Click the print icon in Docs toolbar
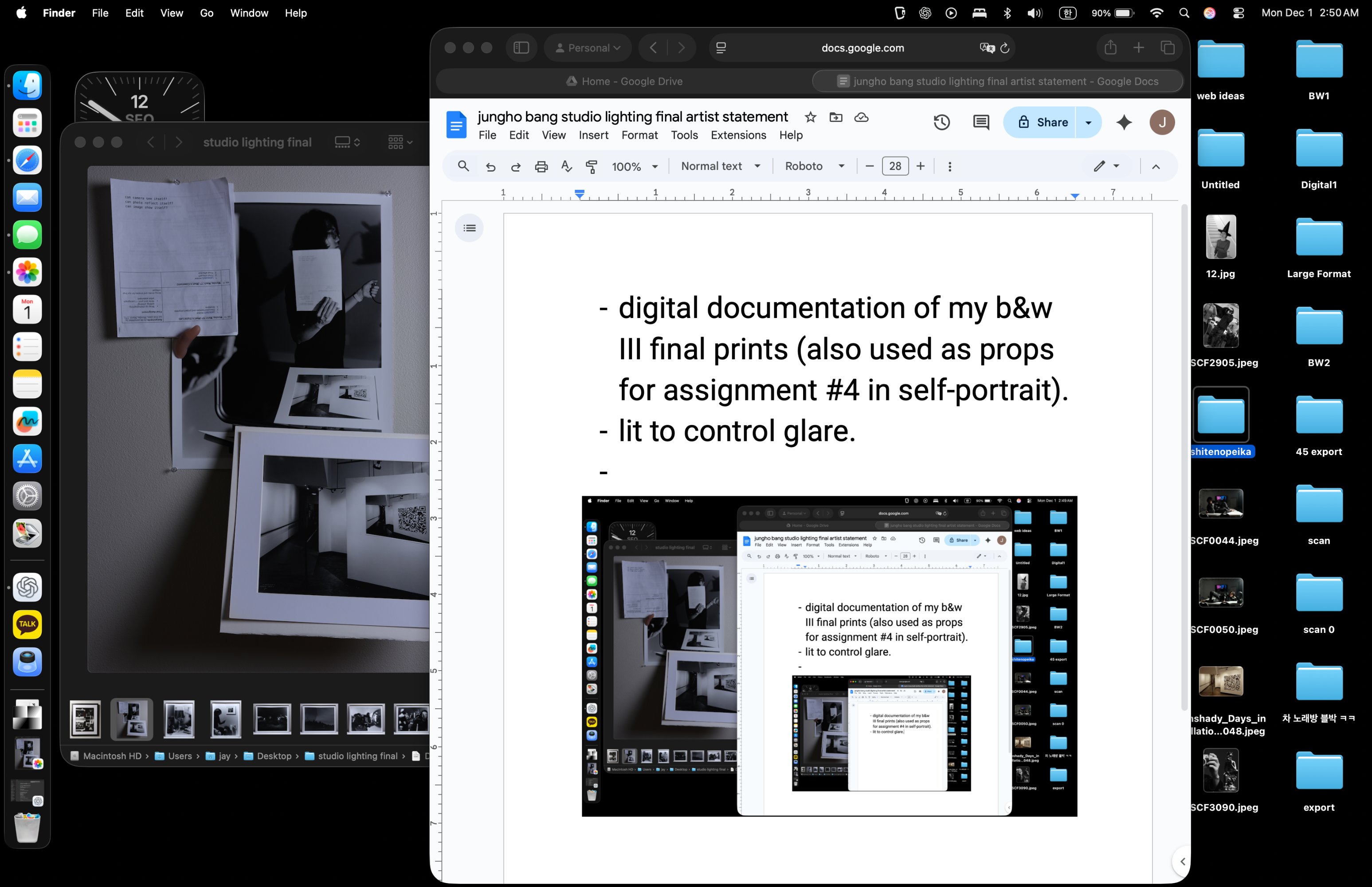Image resolution: width=1372 pixels, height=887 pixels. (x=541, y=166)
